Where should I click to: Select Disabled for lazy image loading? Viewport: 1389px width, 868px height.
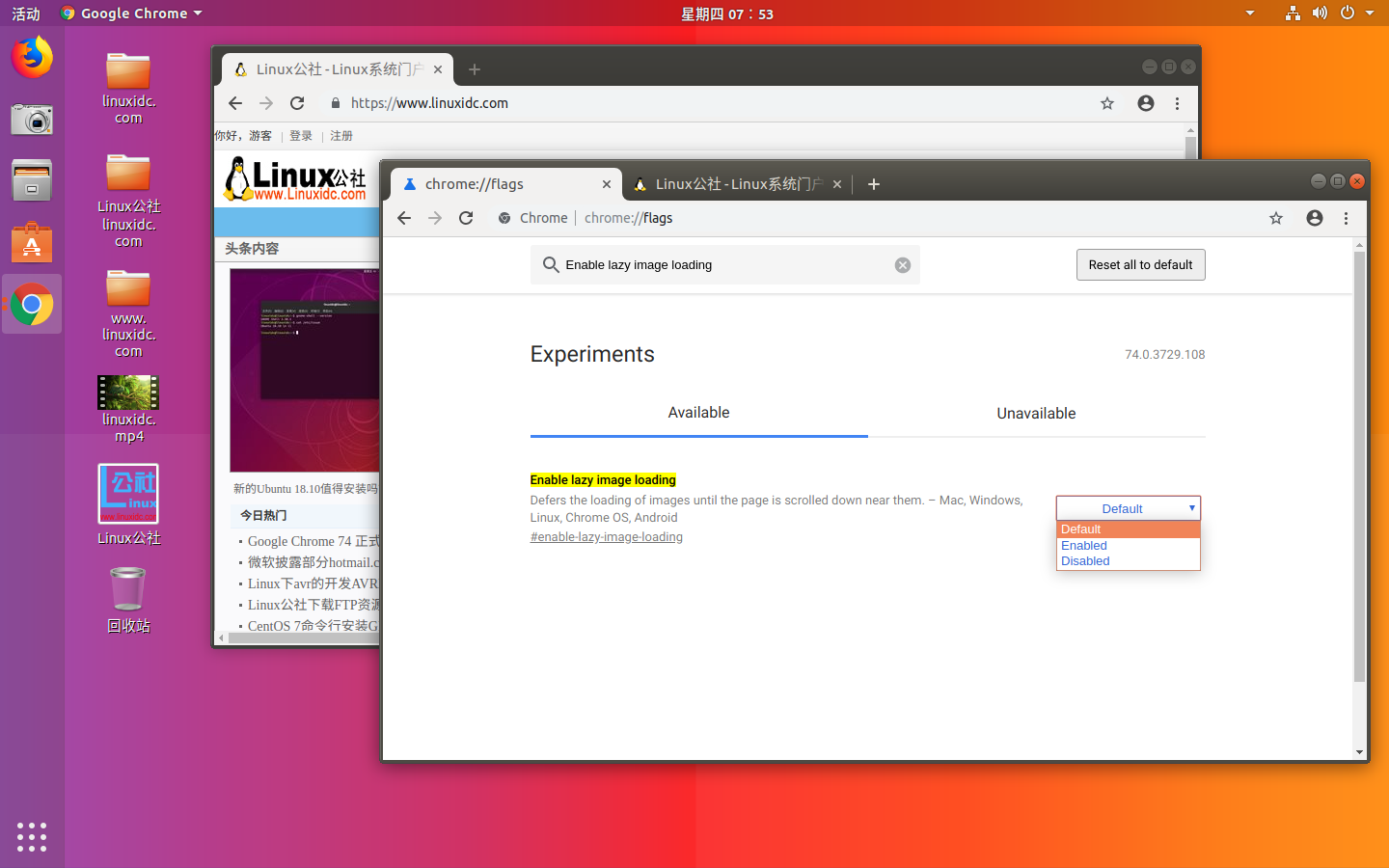(x=1129, y=561)
